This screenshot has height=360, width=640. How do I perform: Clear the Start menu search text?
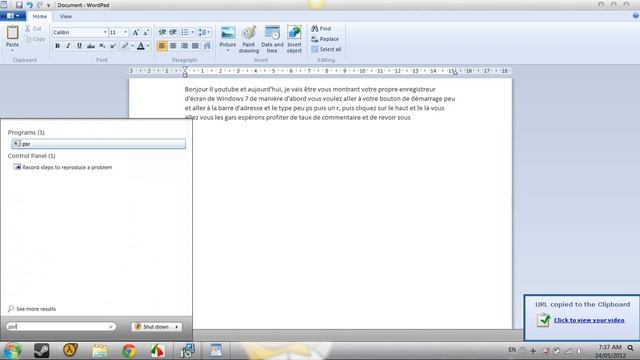click(x=111, y=327)
